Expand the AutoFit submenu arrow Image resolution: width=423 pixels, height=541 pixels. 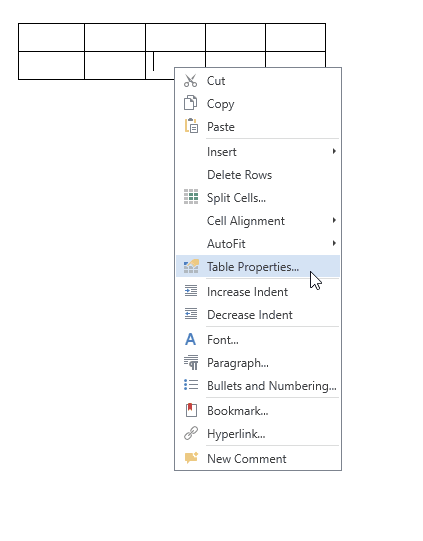(x=334, y=243)
